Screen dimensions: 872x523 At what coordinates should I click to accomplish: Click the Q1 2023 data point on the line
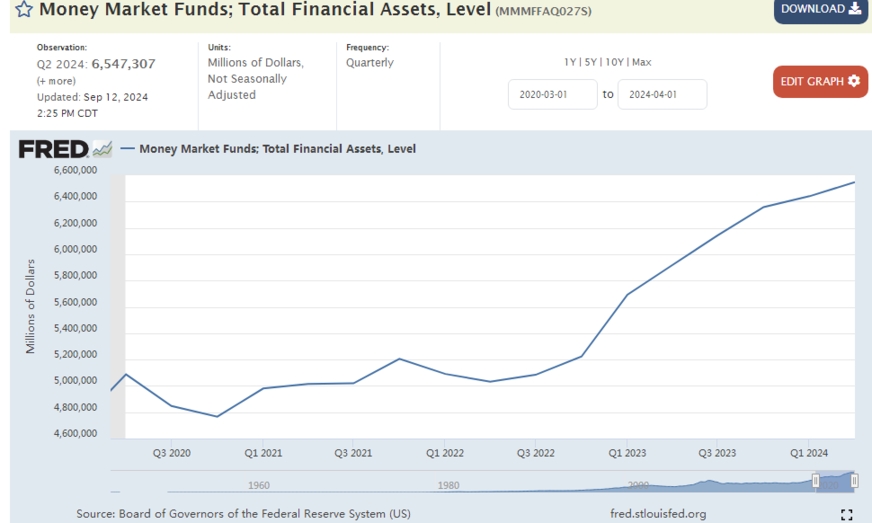[x=627, y=294]
